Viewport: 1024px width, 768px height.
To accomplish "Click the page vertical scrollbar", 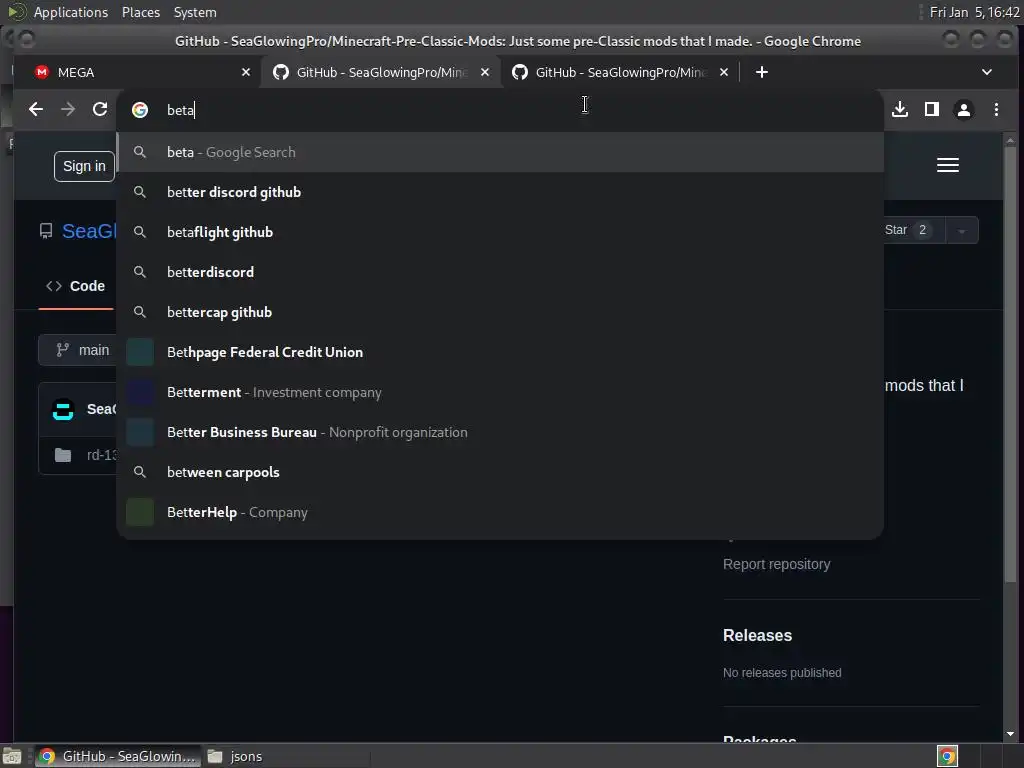I will [1010, 366].
